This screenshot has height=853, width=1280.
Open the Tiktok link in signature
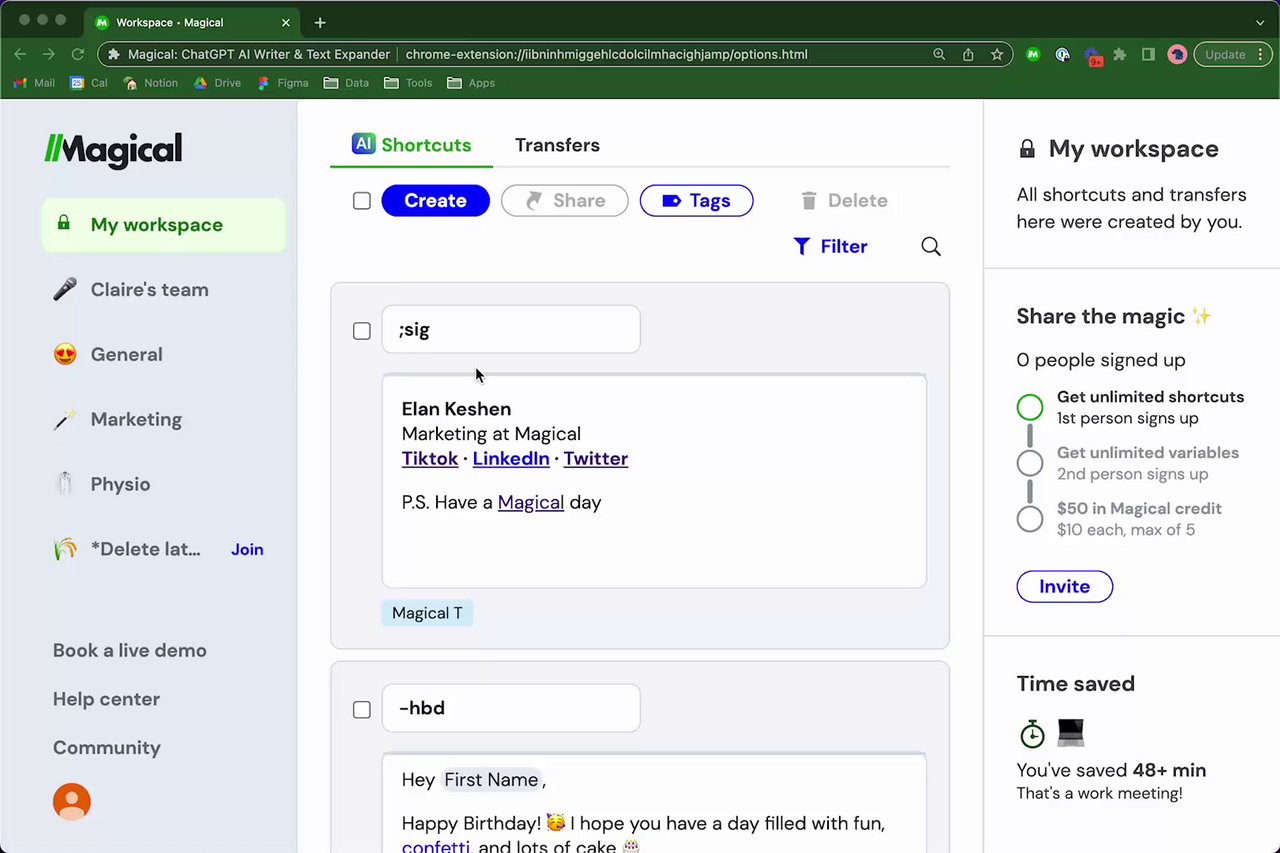pos(430,459)
